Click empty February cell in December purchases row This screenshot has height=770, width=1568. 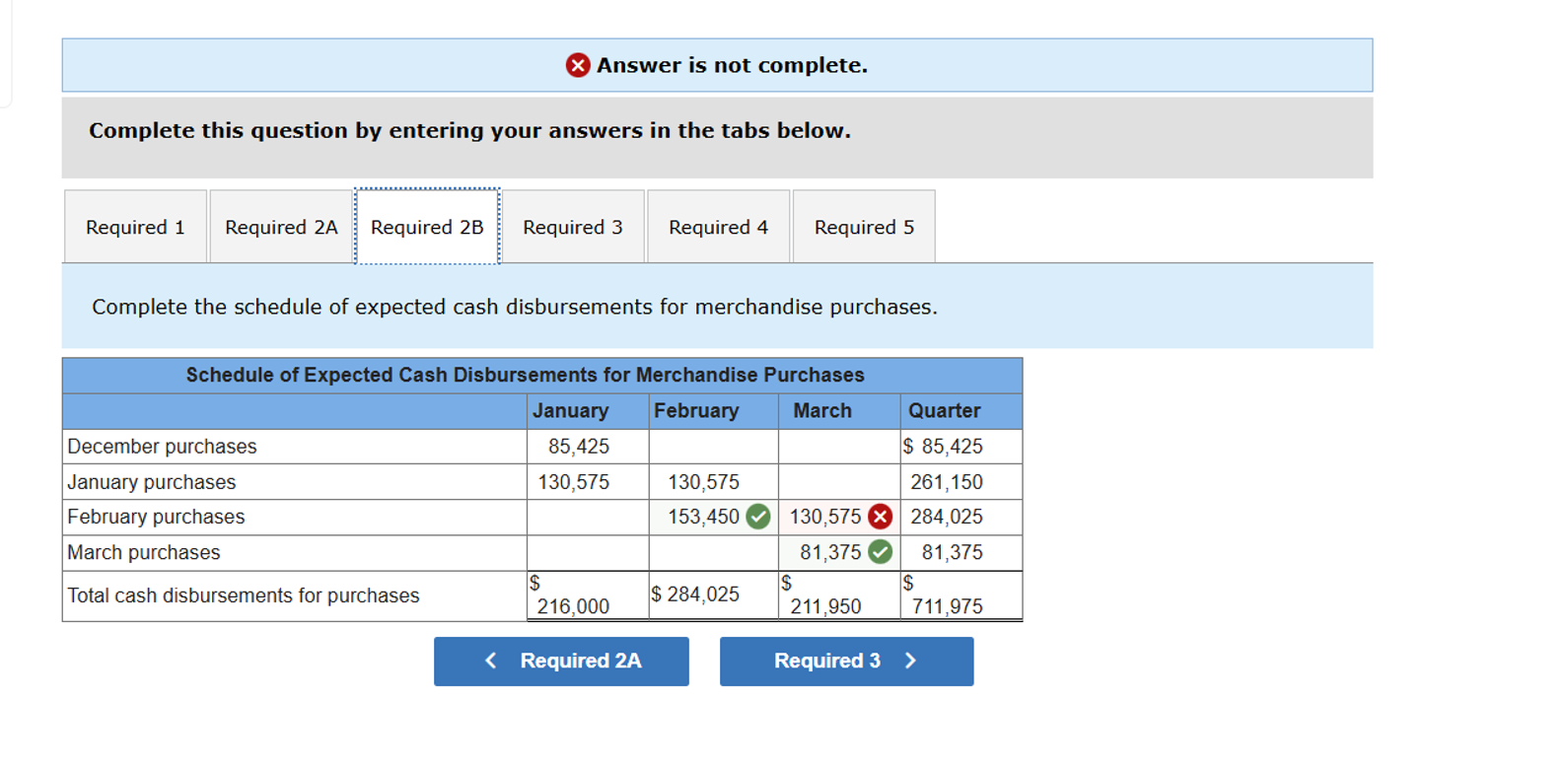tap(713, 447)
